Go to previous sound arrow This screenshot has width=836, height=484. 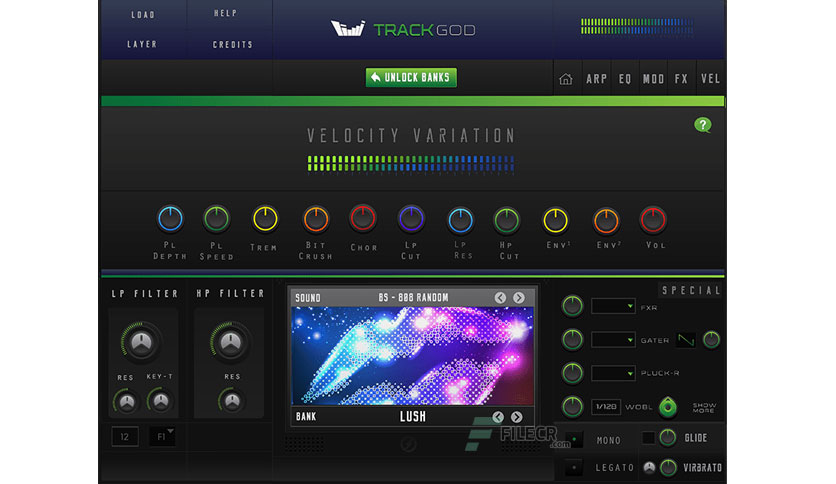coord(500,298)
